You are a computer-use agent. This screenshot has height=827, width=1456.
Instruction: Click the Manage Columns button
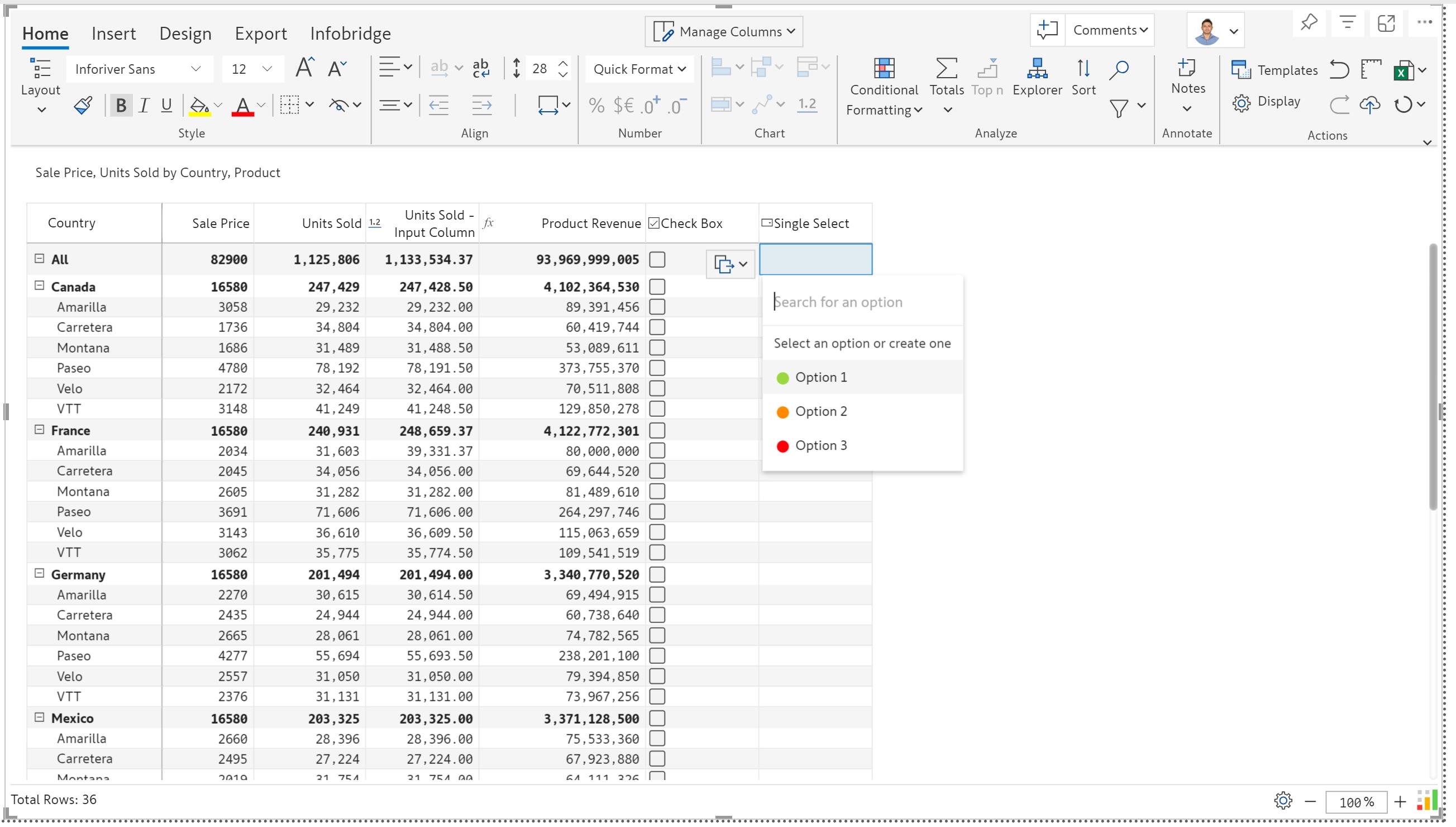[x=723, y=32]
